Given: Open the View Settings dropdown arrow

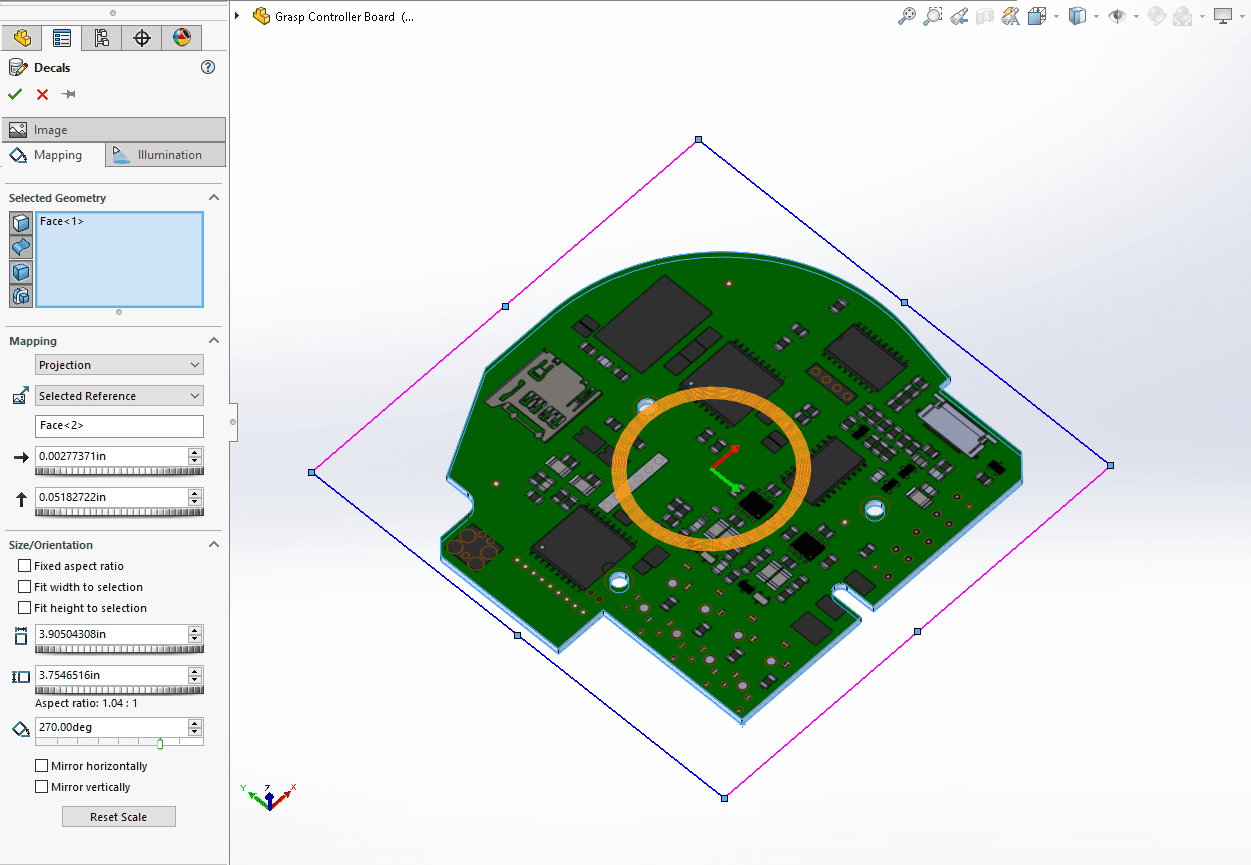Looking at the screenshot, I should tap(1243, 17).
